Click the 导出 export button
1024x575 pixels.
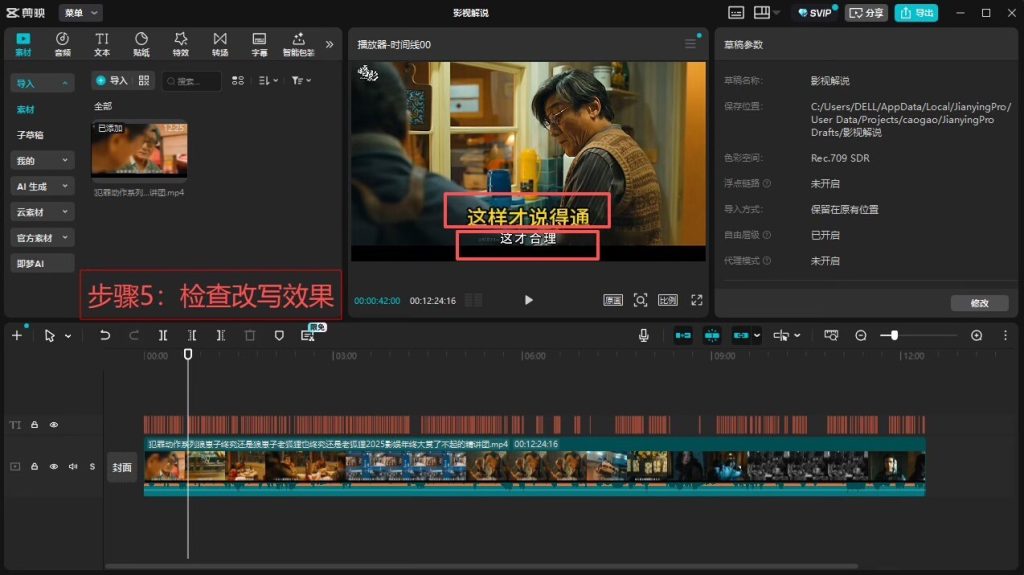pos(916,12)
